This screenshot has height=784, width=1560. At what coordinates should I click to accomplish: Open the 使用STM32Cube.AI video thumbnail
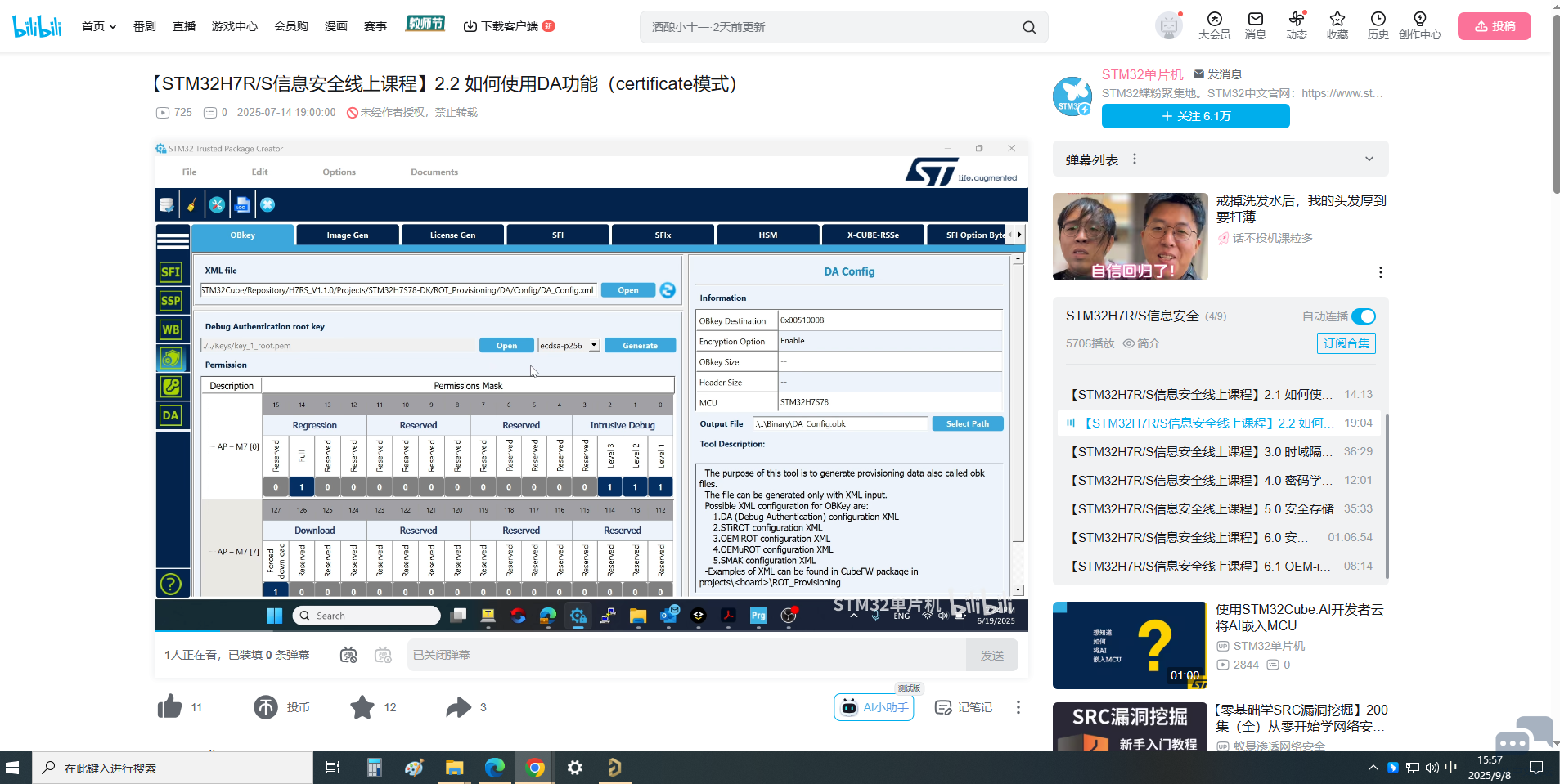click(1130, 646)
